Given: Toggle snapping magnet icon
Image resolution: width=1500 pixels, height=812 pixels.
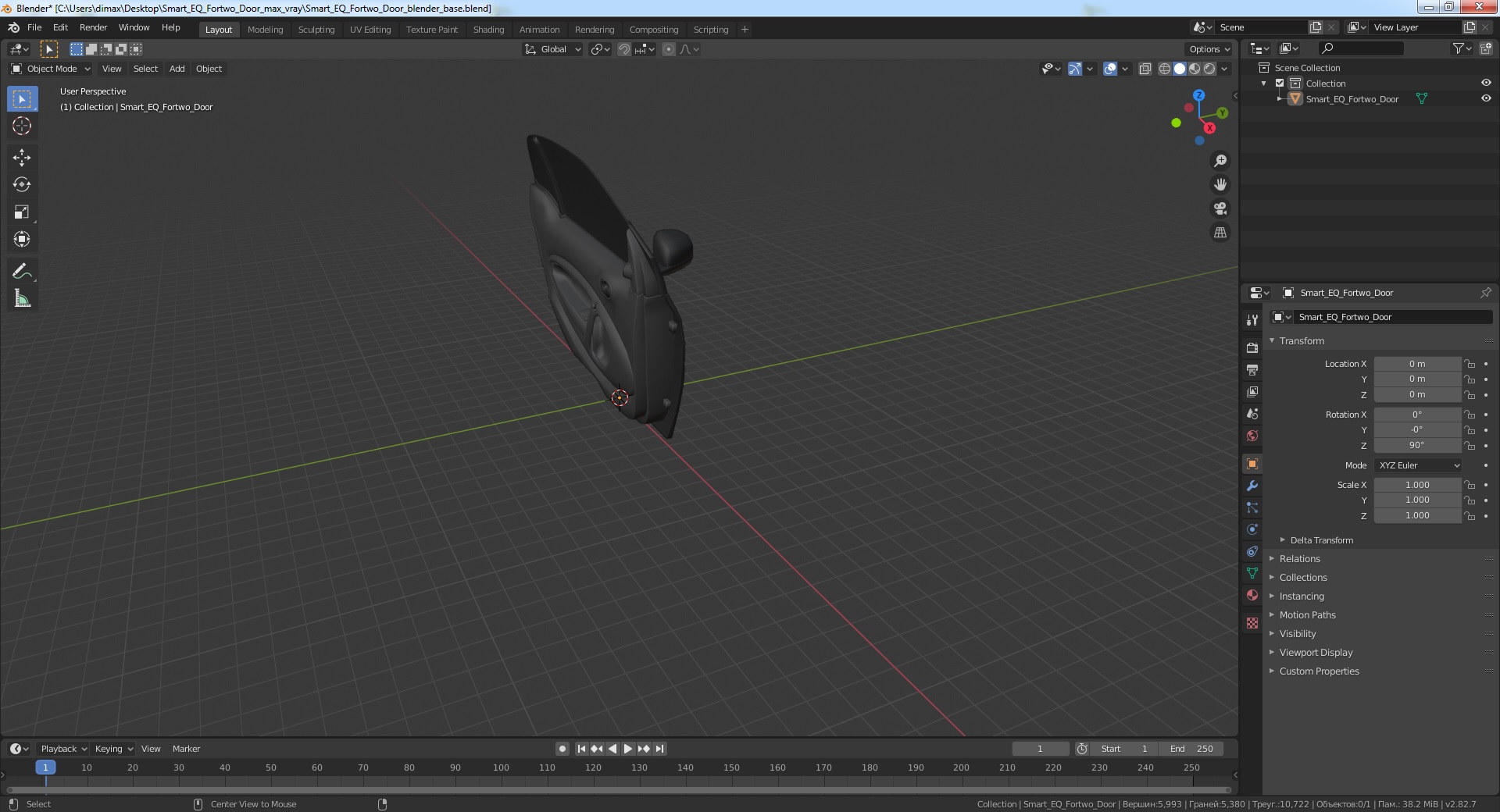Looking at the screenshot, I should click(624, 49).
